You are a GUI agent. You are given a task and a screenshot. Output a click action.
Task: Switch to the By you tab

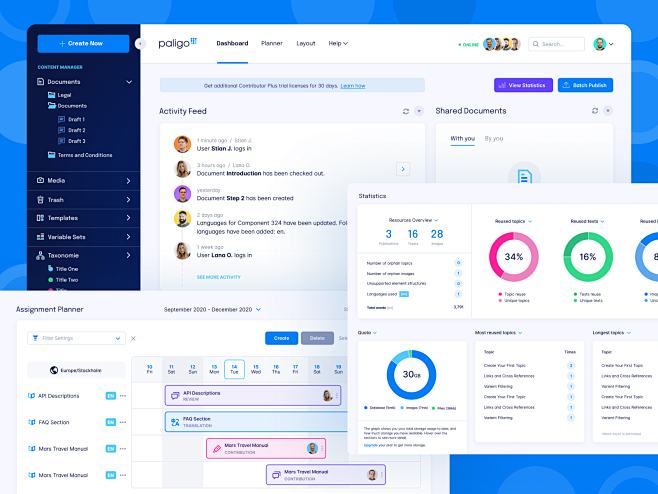pos(494,138)
